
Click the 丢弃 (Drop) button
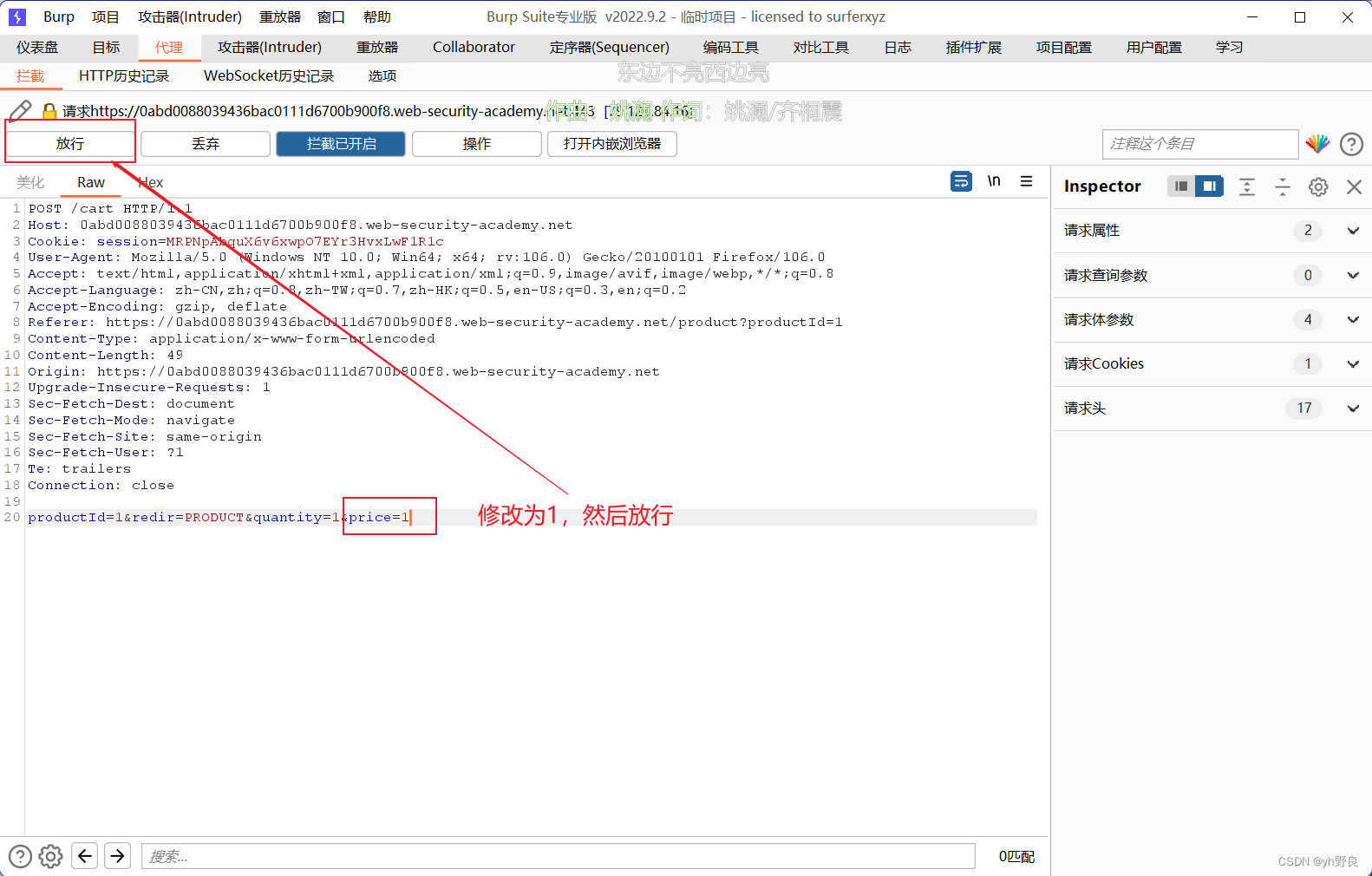click(206, 144)
